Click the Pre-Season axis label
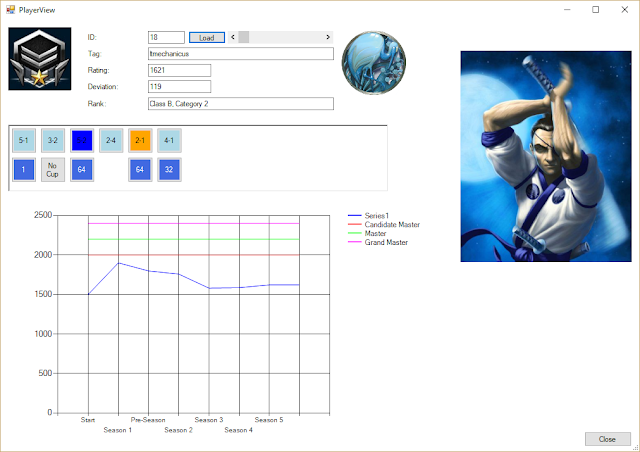The width and height of the screenshot is (640, 452). (148, 420)
